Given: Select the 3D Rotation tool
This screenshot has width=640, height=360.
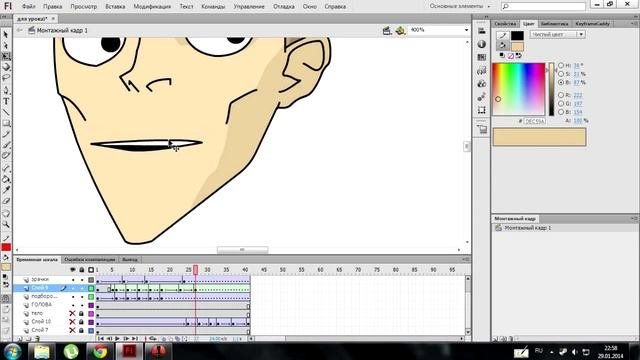Looking at the screenshot, I should coord(6,67).
